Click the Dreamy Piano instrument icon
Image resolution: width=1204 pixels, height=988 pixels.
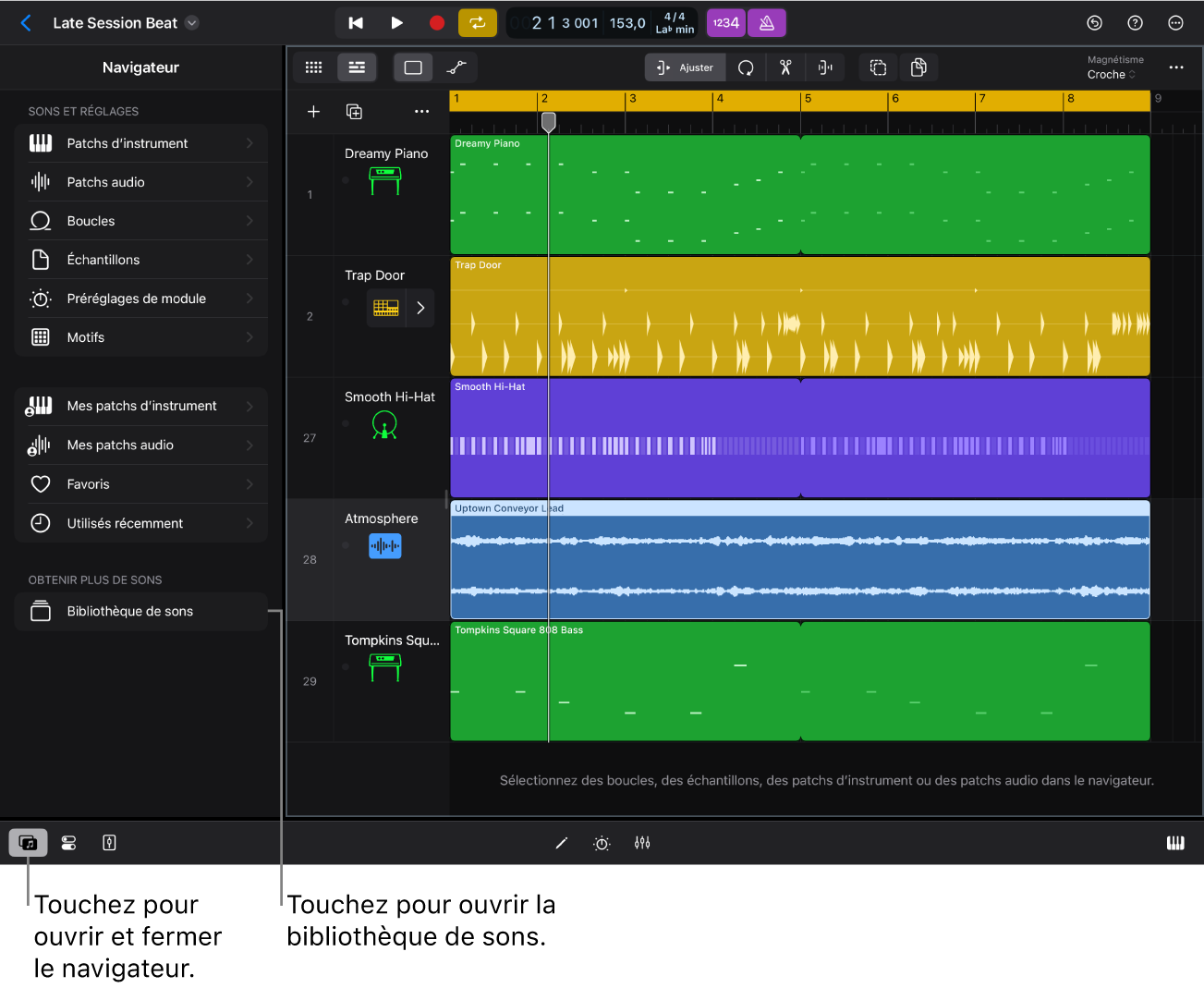tap(385, 180)
